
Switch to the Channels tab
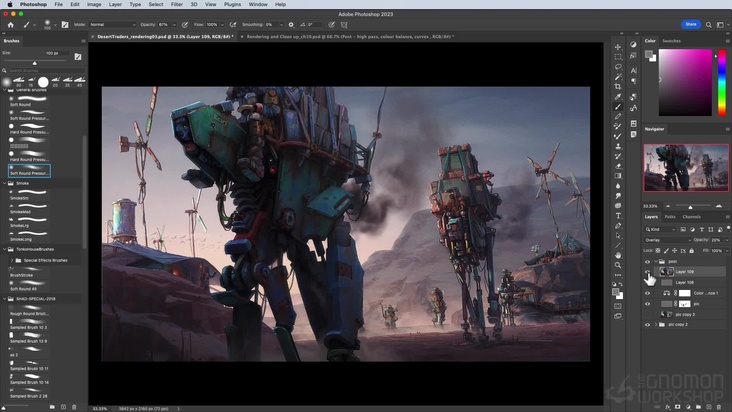click(691, 217)
